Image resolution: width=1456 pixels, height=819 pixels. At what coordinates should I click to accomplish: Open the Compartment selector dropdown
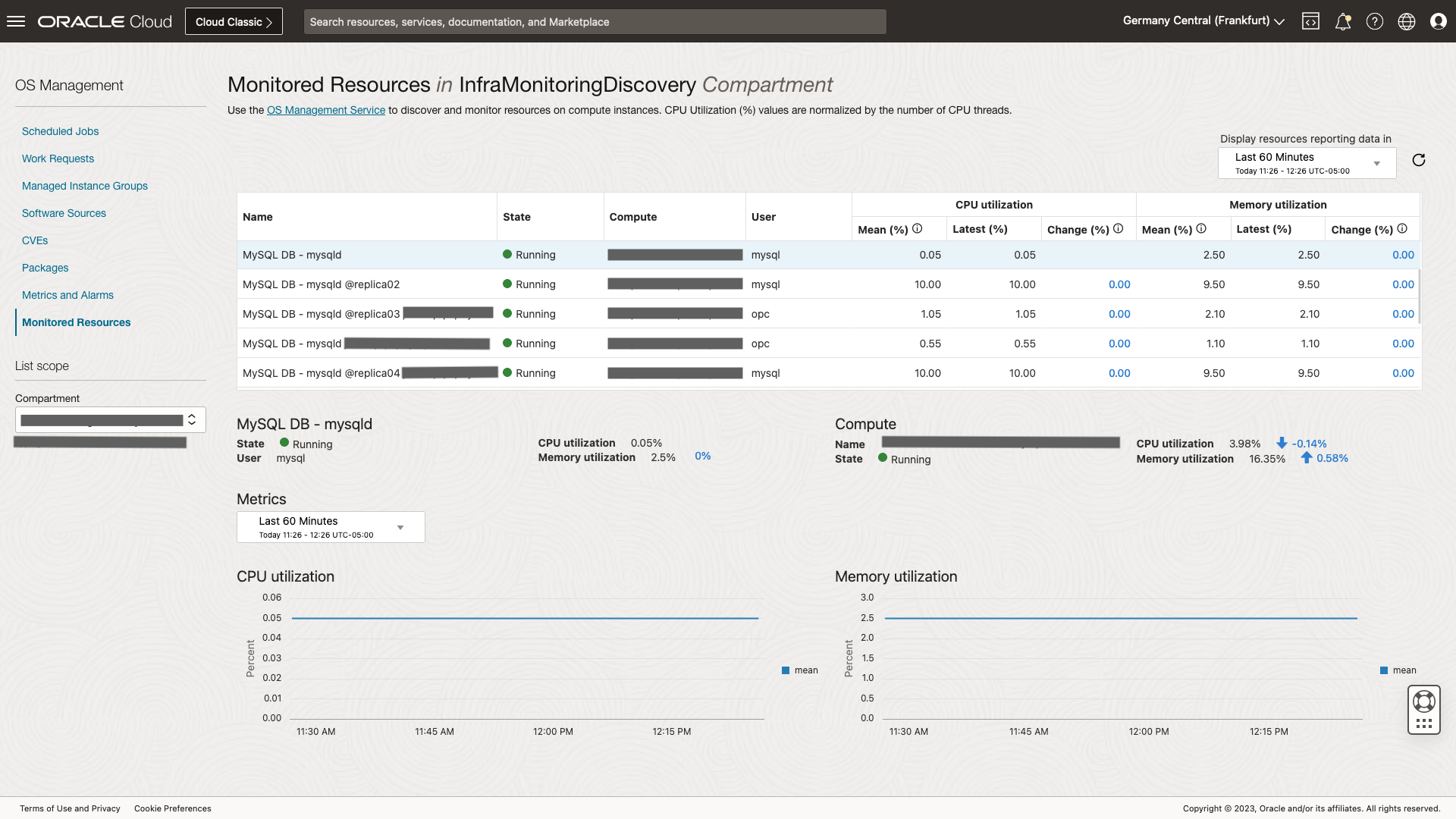coord(111,419)
